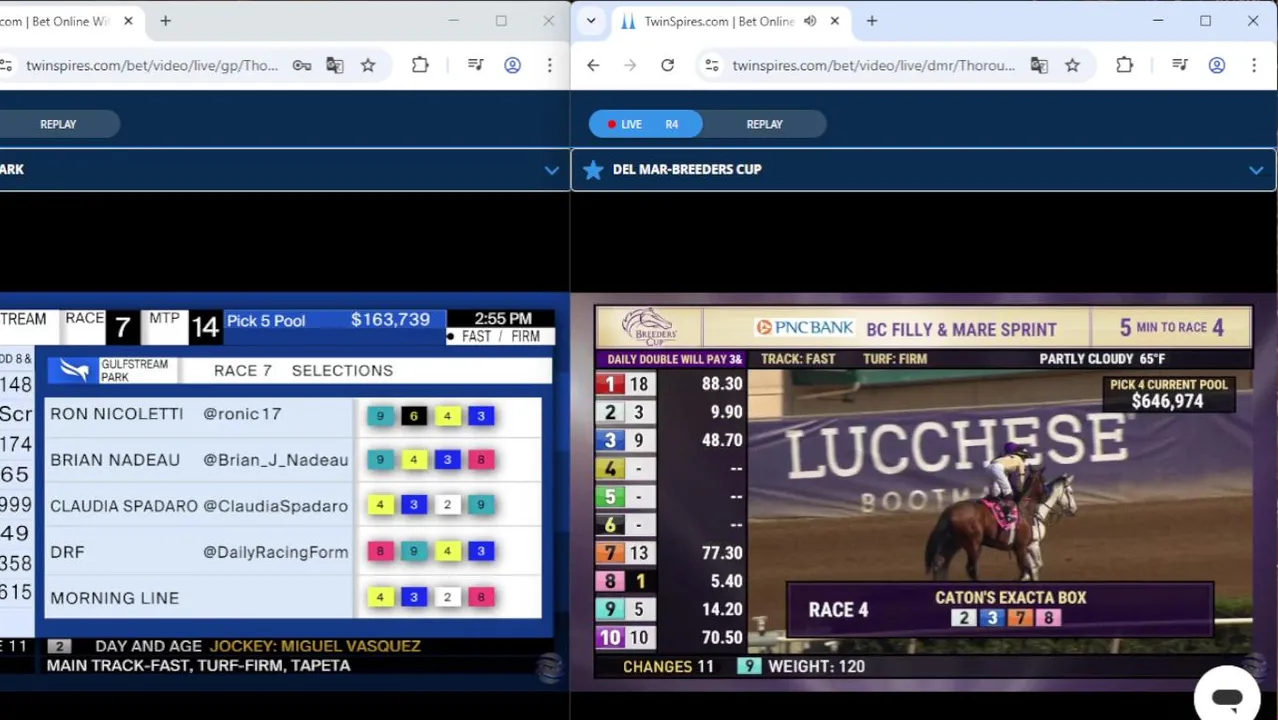Screen dimensions: 1278x720
Task: Open Chrome three-dot menu in left window
Action: click(549, 66)
